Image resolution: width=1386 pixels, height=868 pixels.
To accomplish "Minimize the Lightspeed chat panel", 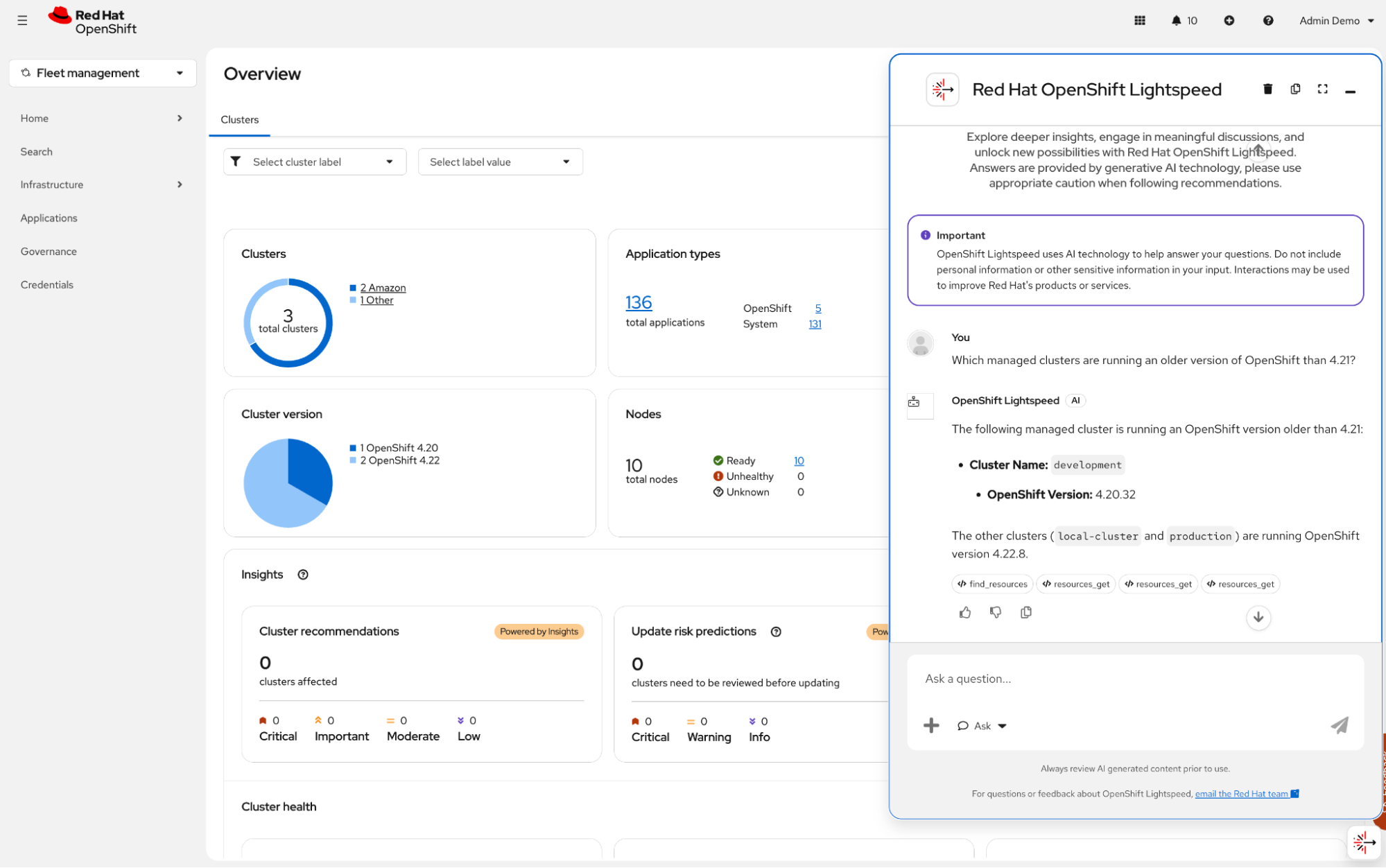I will coord(1350,91).
